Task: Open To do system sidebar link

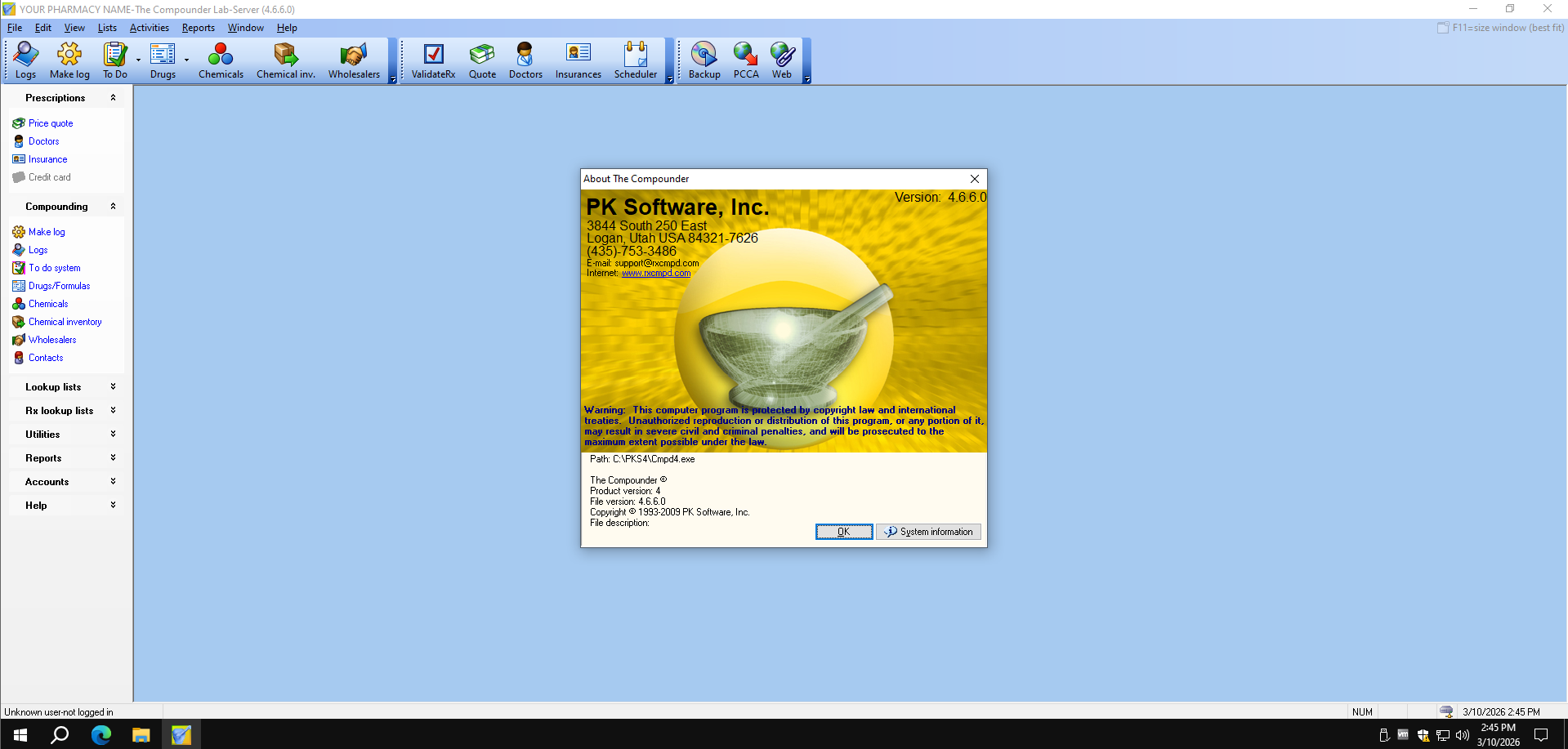Action: point(54,268)
